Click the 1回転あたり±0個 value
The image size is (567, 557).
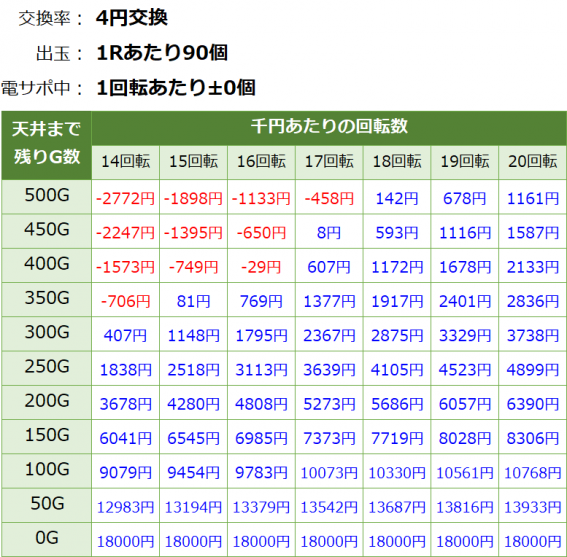click(176, 88)
